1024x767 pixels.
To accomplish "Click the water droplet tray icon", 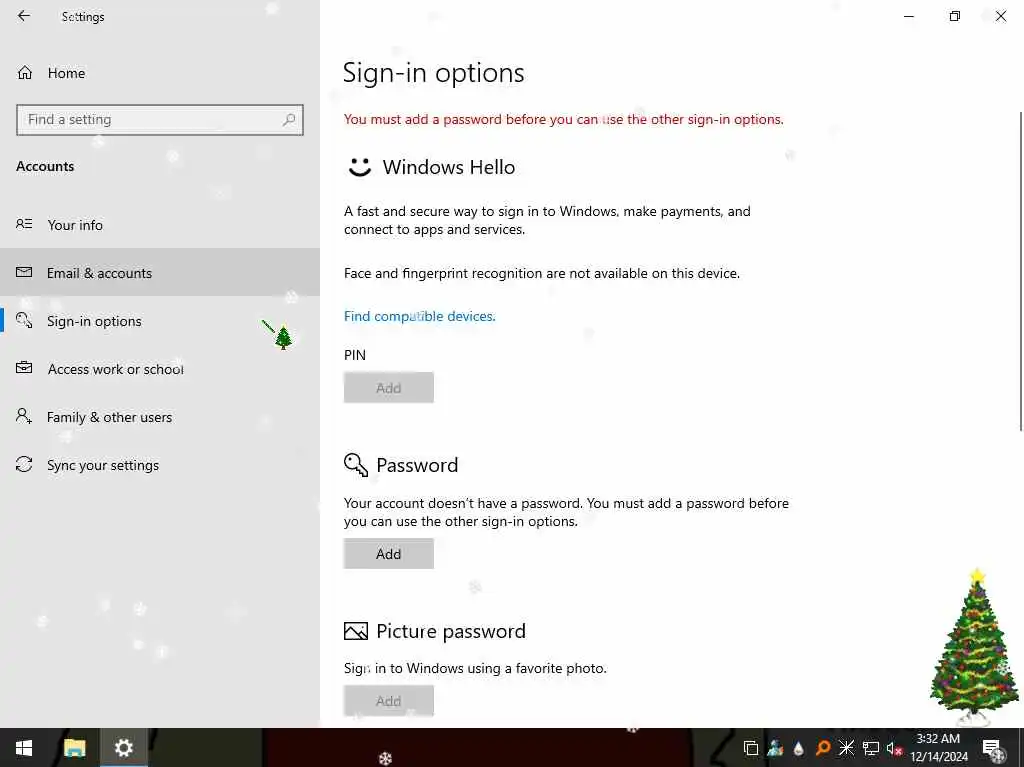I will pos(798,748).
